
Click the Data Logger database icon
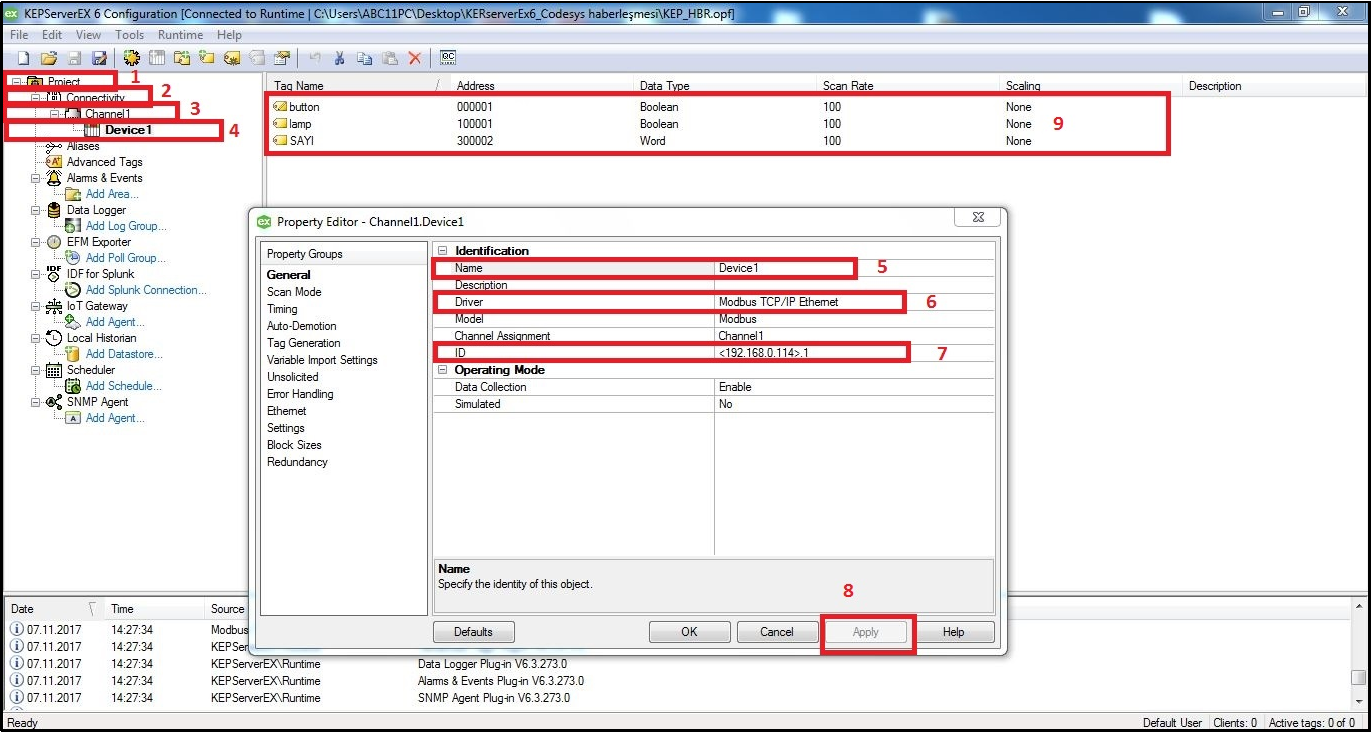[54, 210]
